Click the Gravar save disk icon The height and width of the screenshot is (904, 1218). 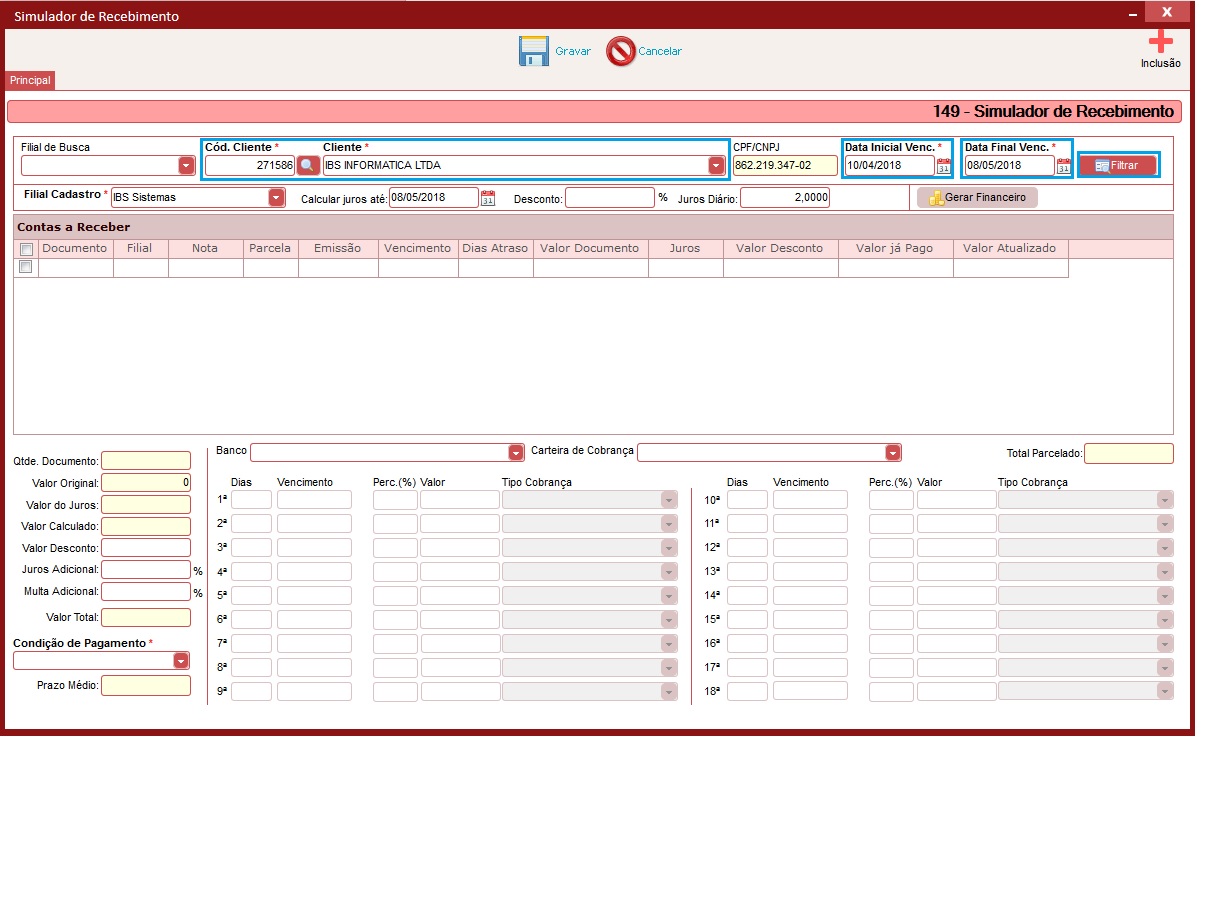click(534, 51)
